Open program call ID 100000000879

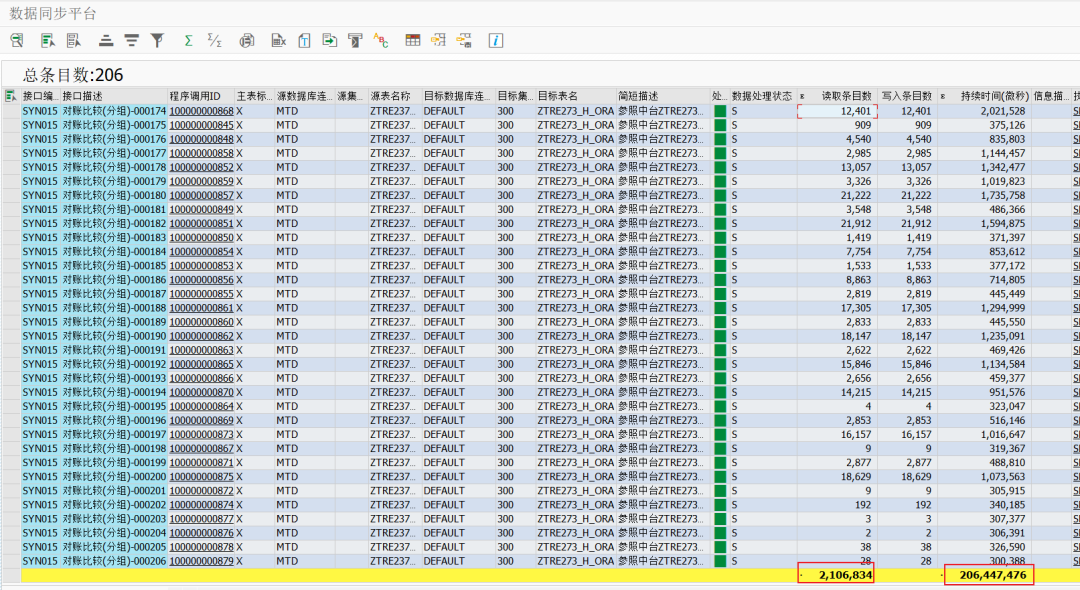coord(202,561)
